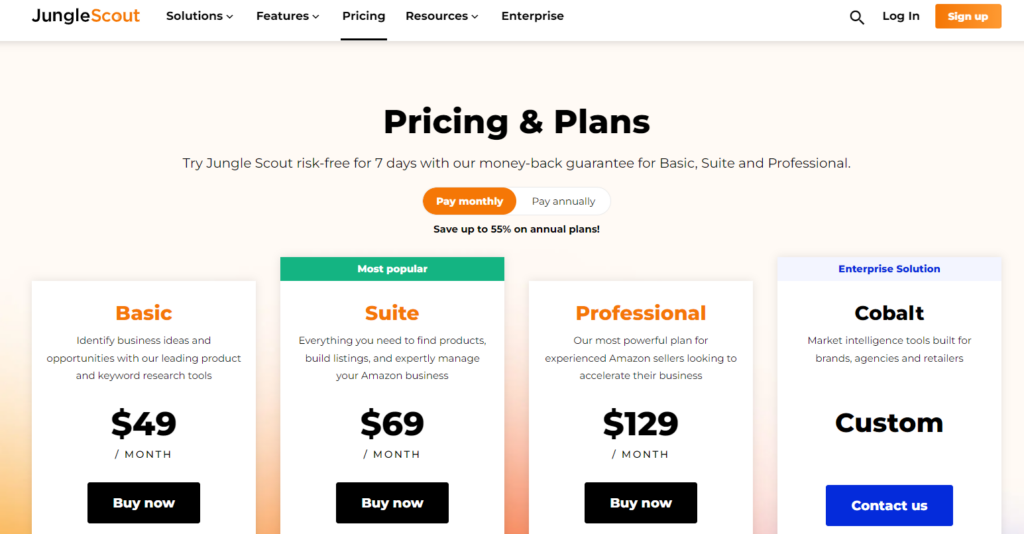
Task: Click the Professional plan heading
Action: click(x=641, y=313)
